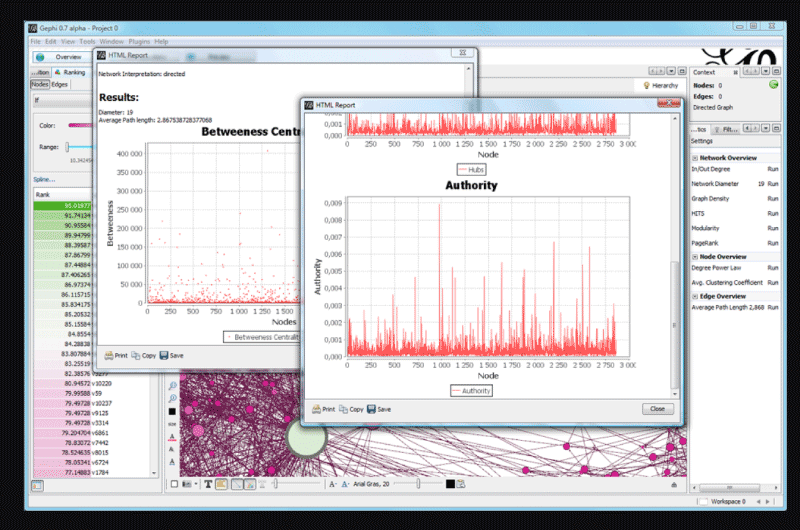Click the Hierarchy lightbulb icon
This screenshot has height=530, width=800.
[x=646, y=86]
